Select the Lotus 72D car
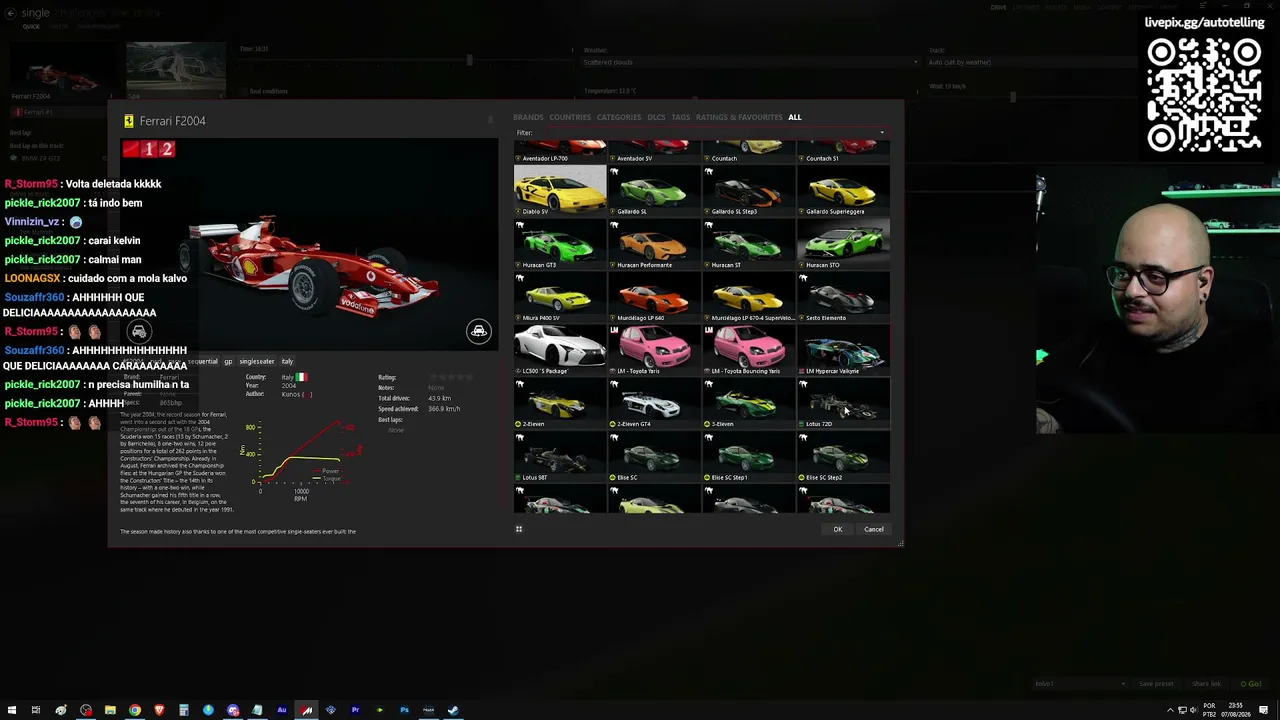 coord(843,404)
